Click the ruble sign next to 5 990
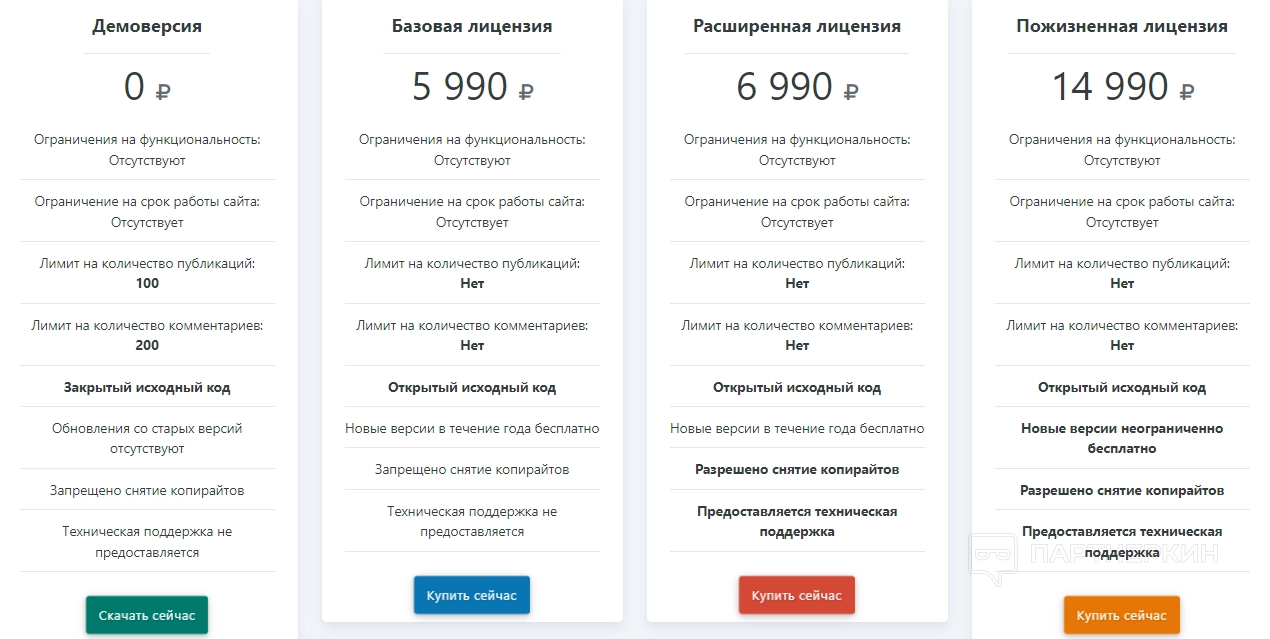 526,92
